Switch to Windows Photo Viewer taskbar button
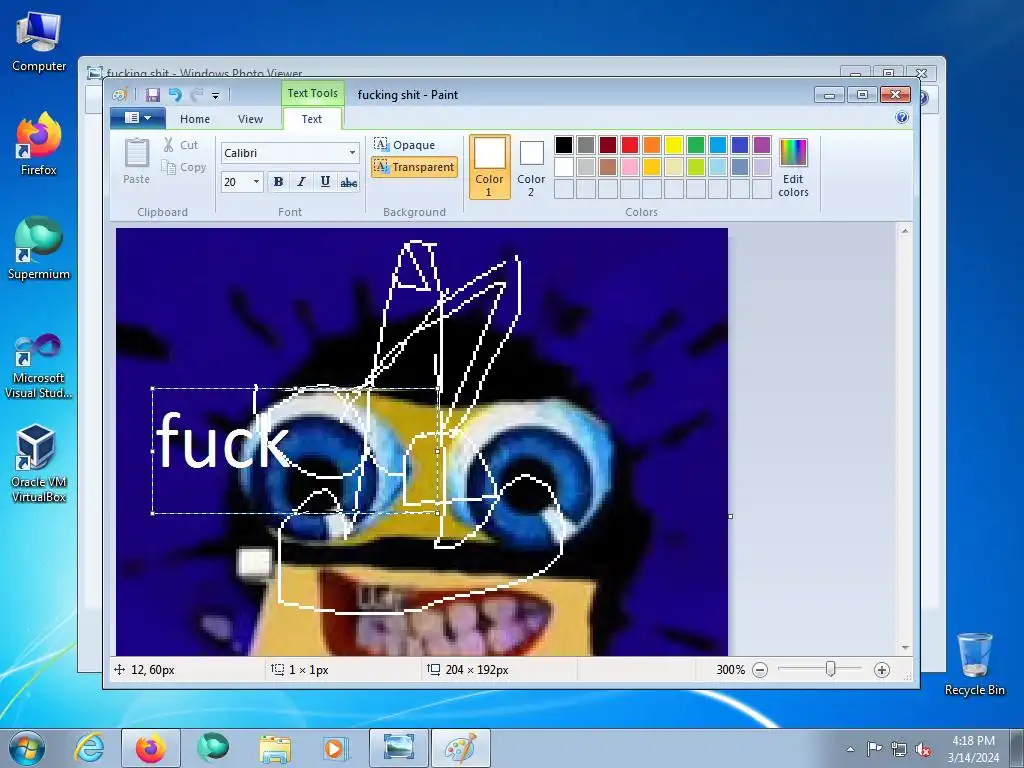1024x768 pixels. [x=399, y=748]
